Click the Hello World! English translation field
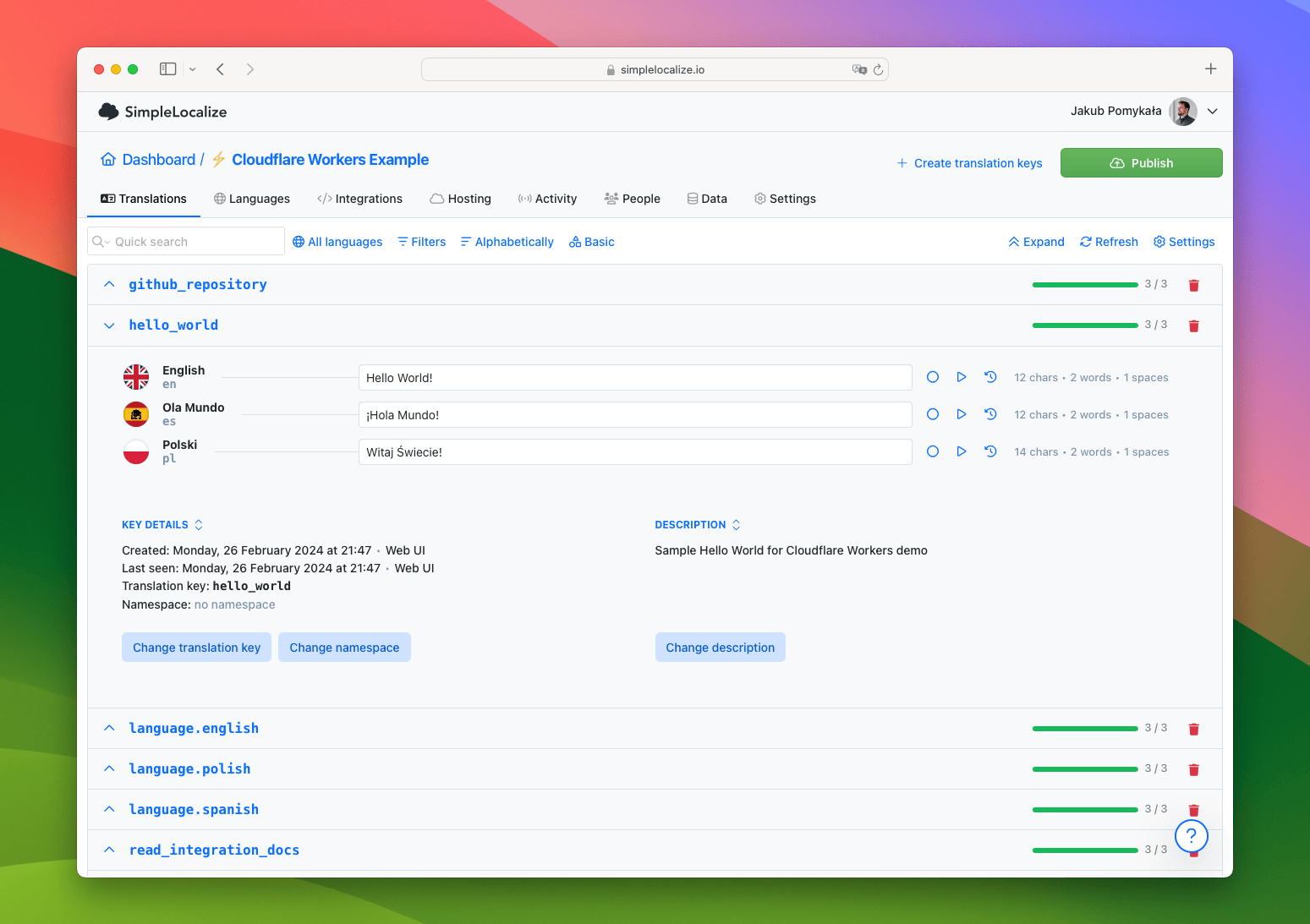1310x924 pixels. tap(635, 377)
